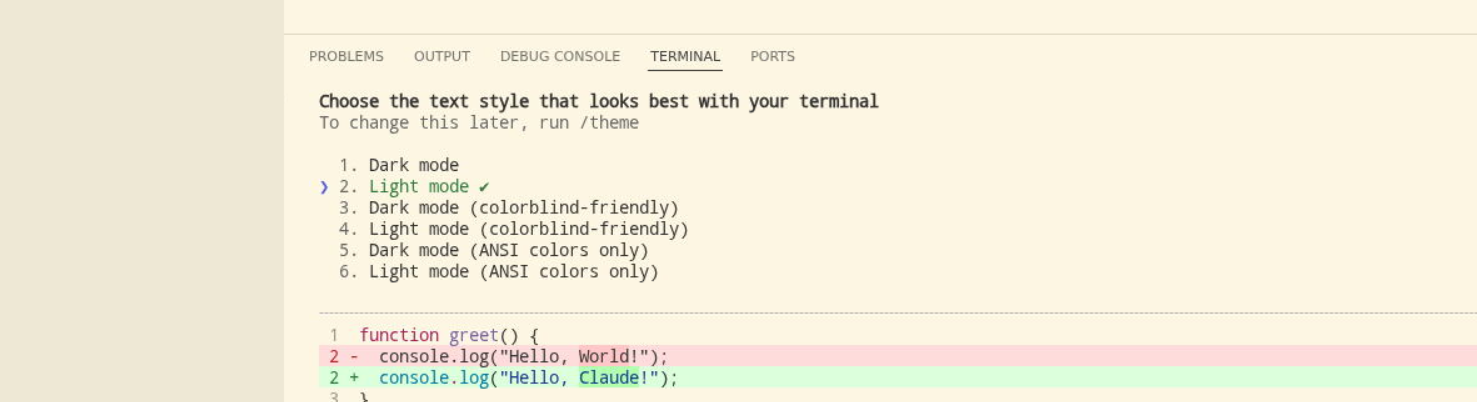Viewport: 1477px width, 402px height.
Task: Click the green-highlighted word Claude
Action: pyautogui.click(x=608, y=378)
